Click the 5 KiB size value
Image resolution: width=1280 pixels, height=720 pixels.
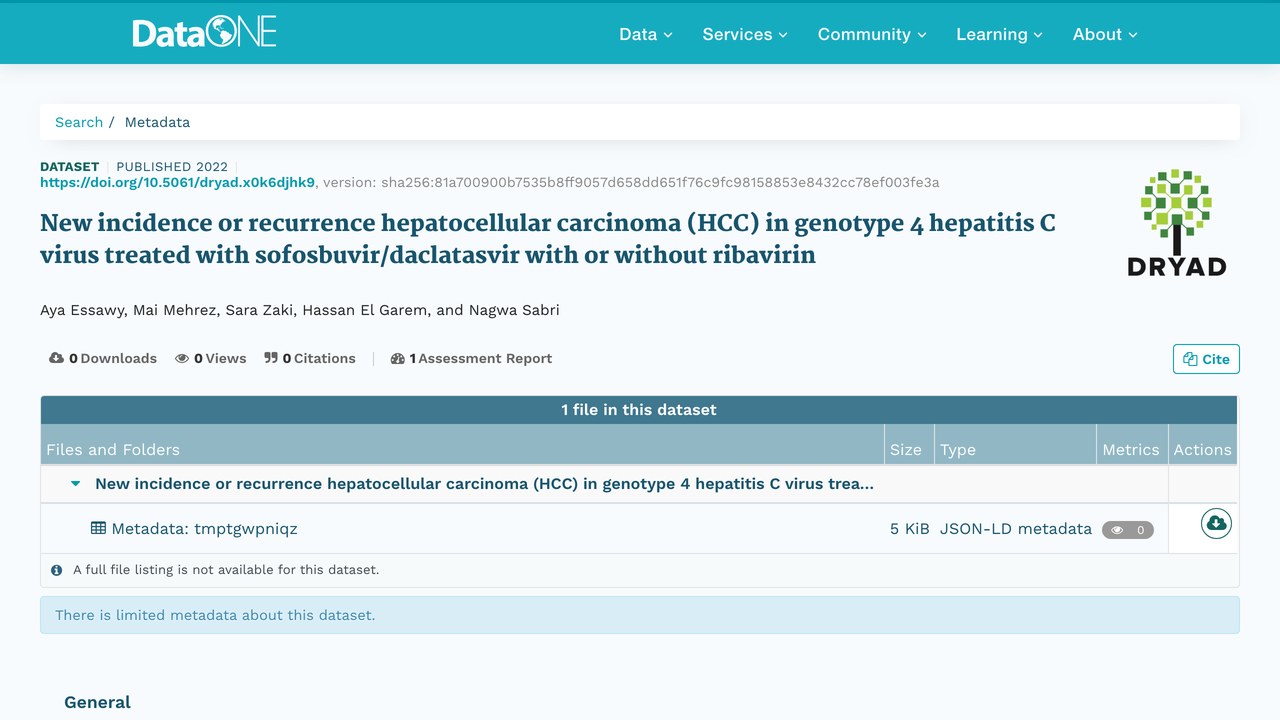pos(910,528)
